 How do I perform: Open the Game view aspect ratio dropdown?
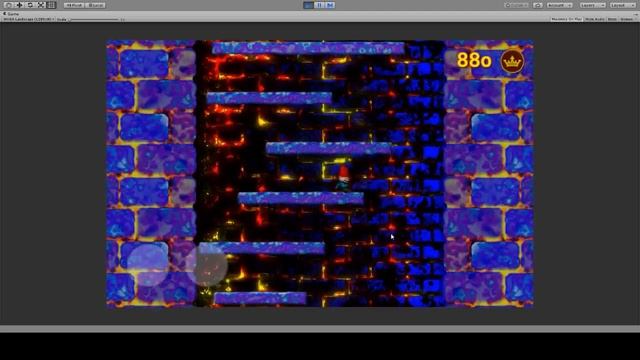29,19
